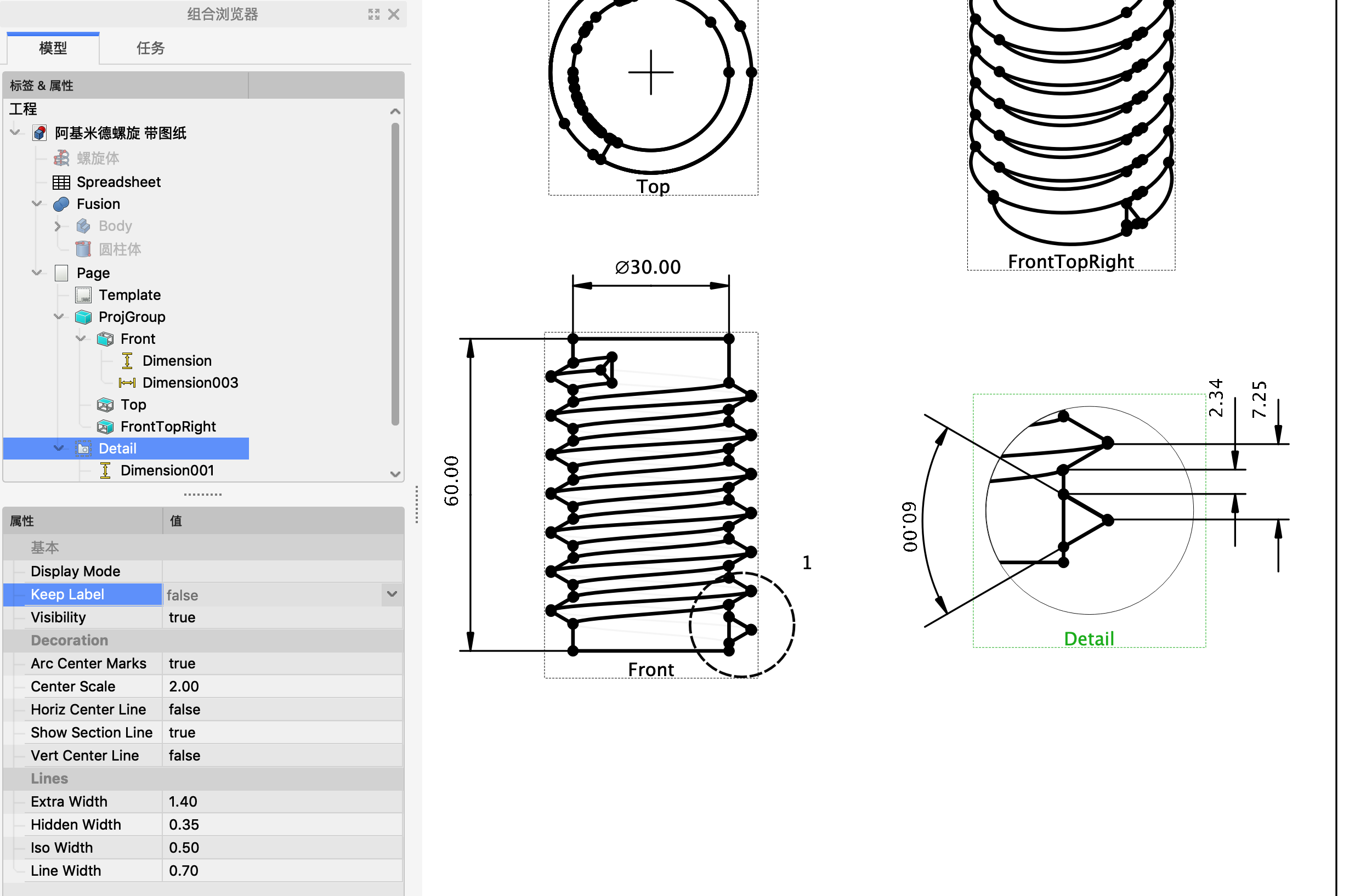Click the model tree vertical scrollbar
This screenshot has width=1349, height=896.
395,274
